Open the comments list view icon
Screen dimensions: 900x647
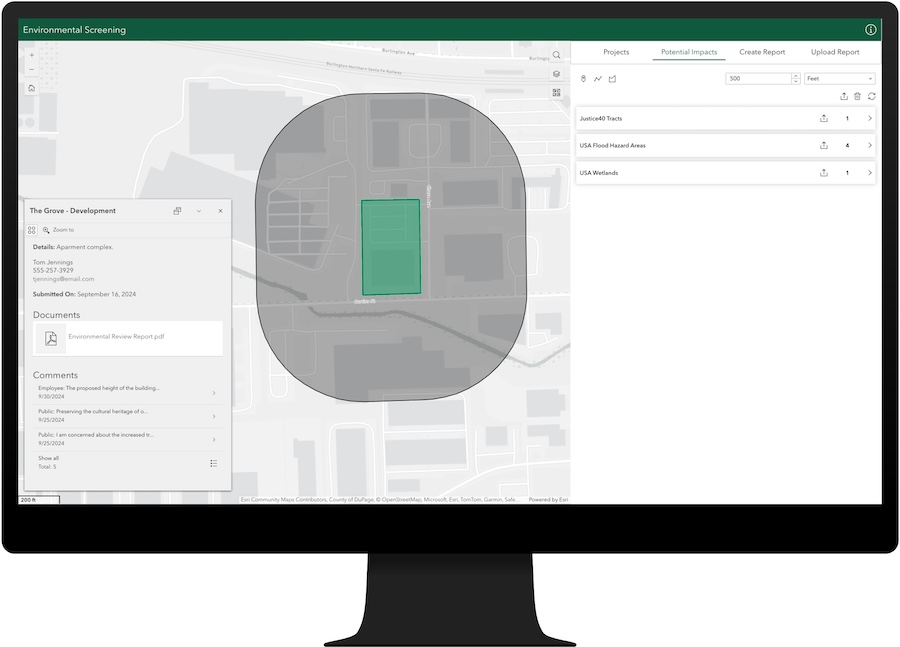tap(214, 463)
